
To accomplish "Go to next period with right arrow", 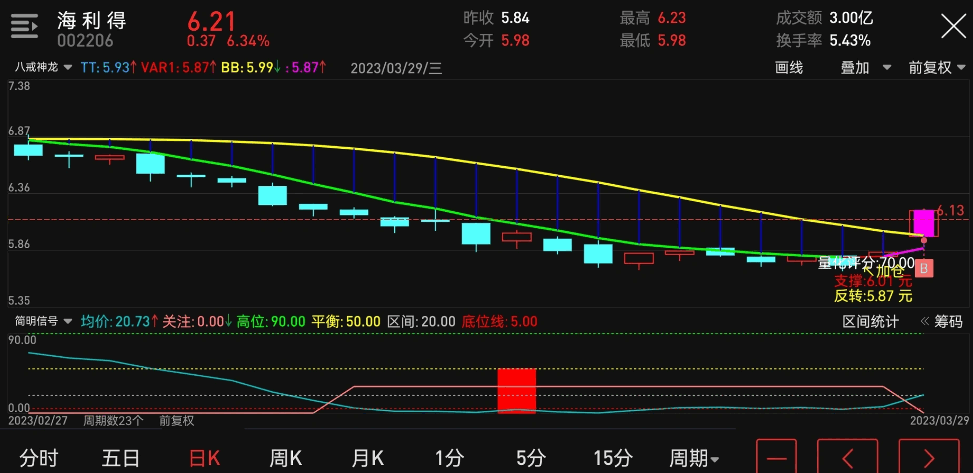I will tap(929, 459).
